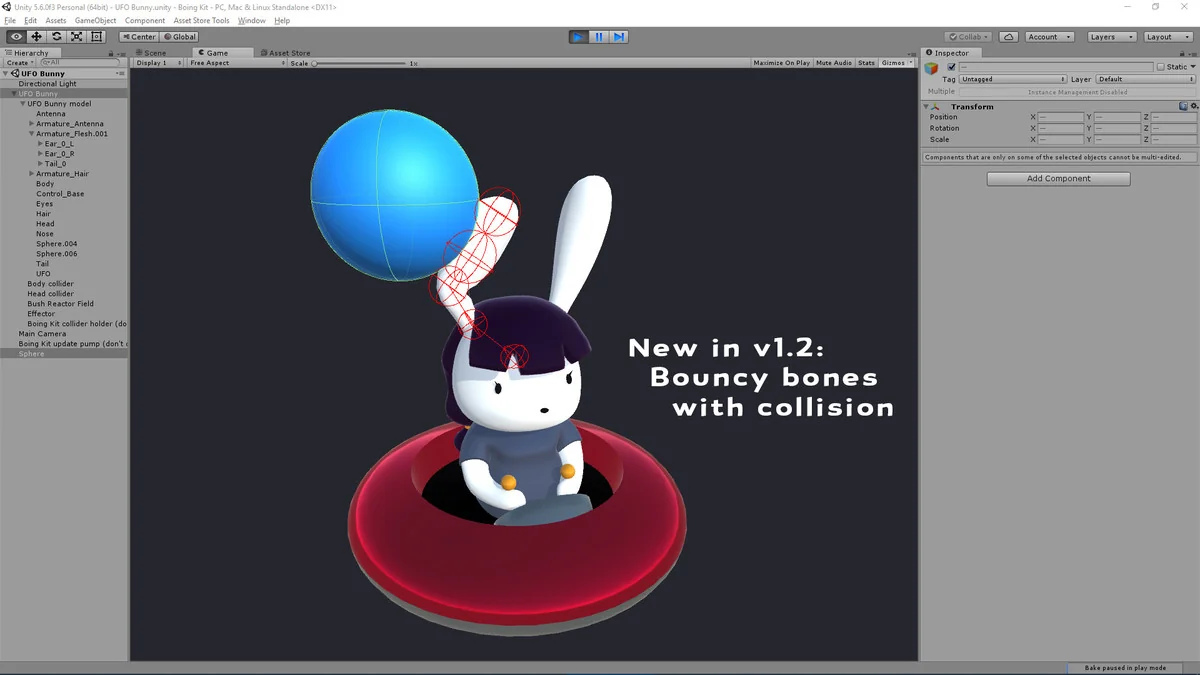This screenshot has height=675, width=1200.
Task: Uncheck the object active checkbox in Inspector
Action: tap(951, 67)
